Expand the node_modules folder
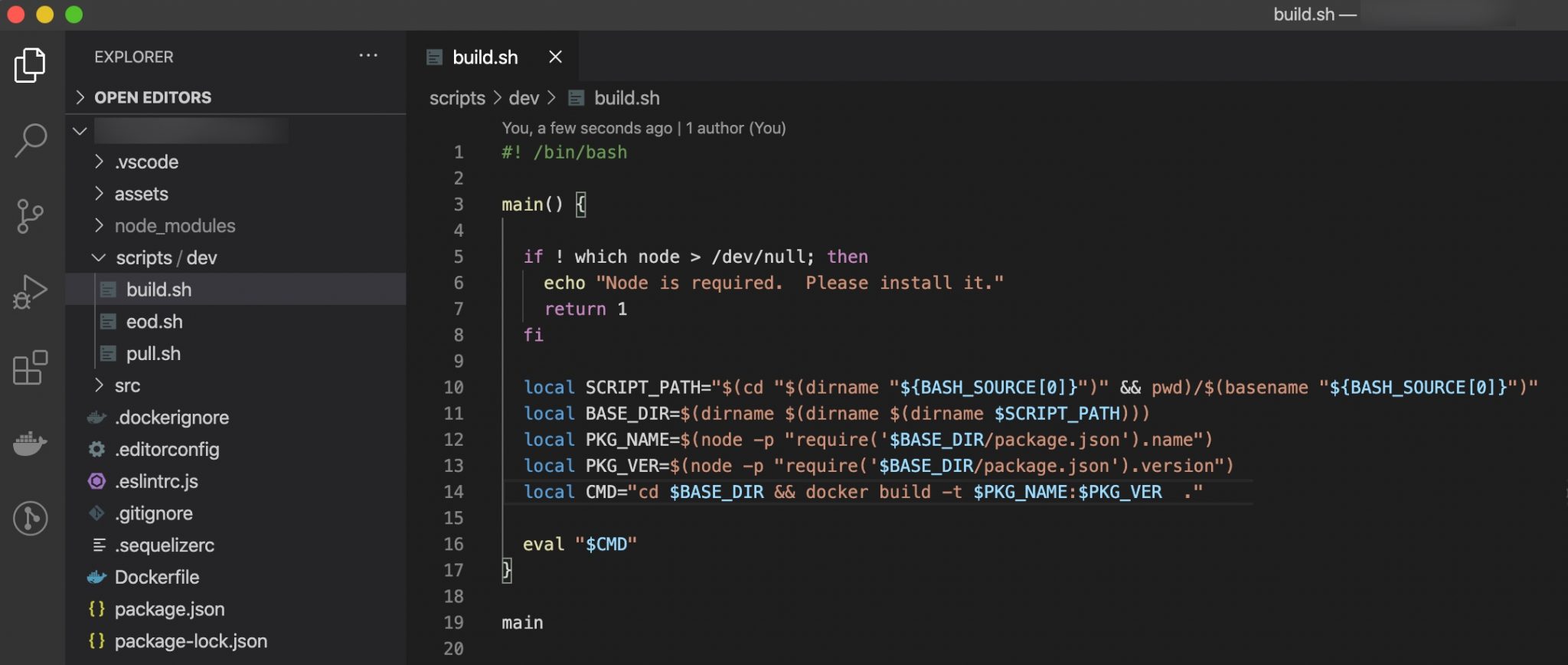 pos(236,226)
